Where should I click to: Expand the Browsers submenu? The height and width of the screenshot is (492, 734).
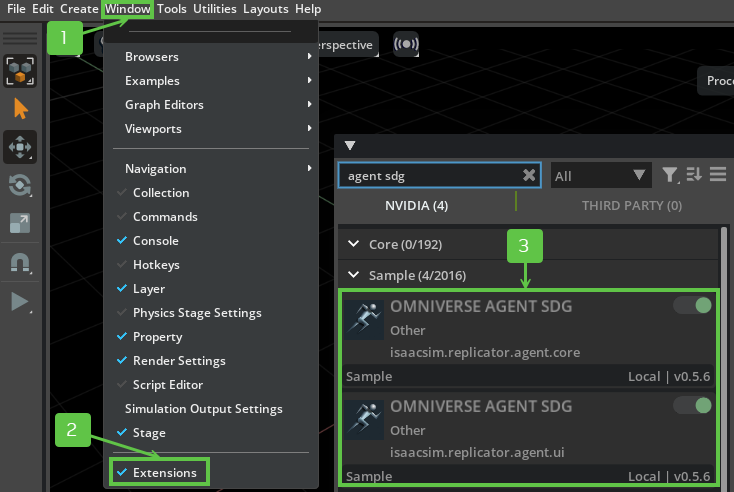(x=211, y=57)
